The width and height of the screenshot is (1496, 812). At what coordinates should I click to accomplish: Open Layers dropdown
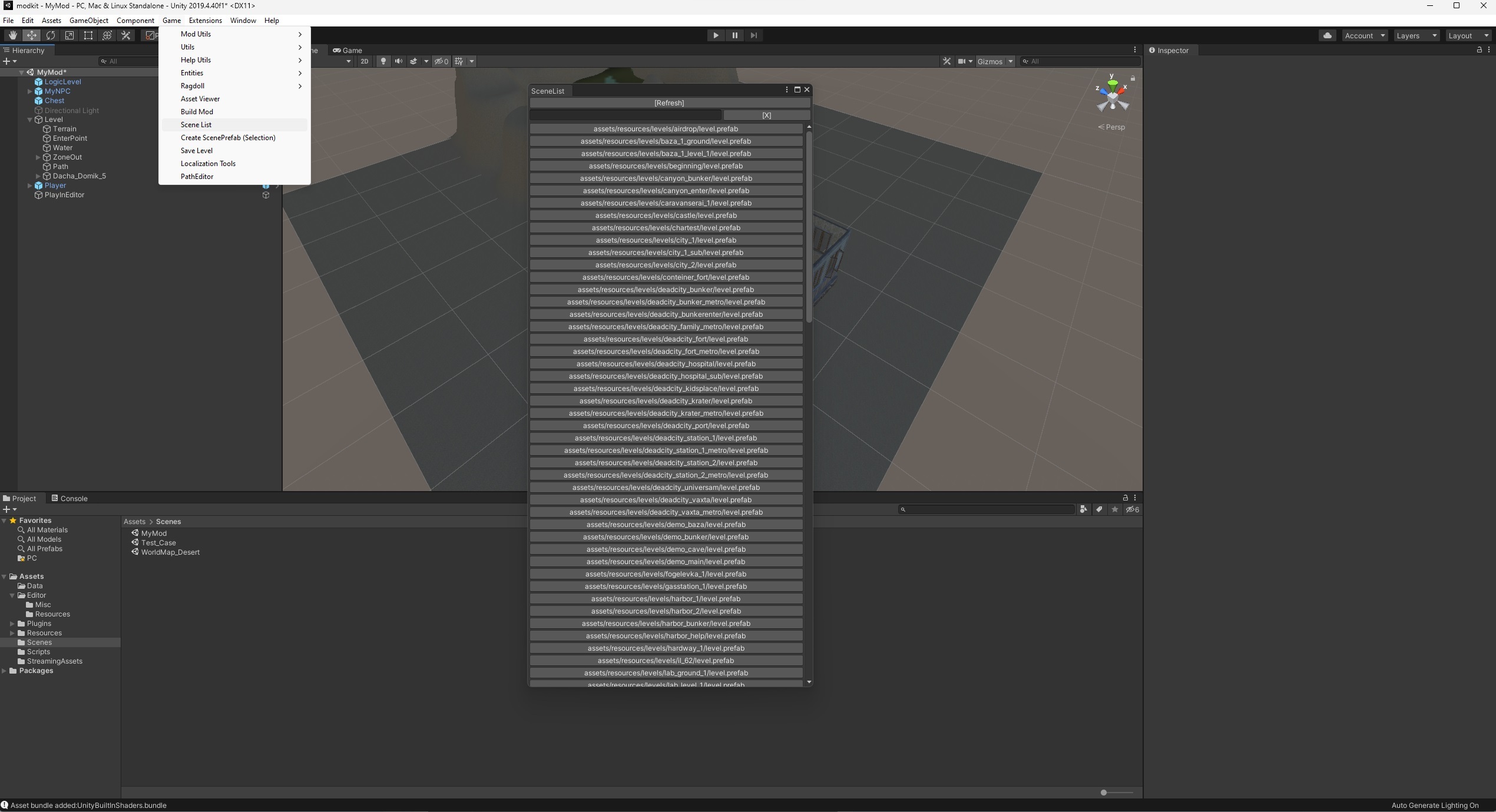point(1416,35)
